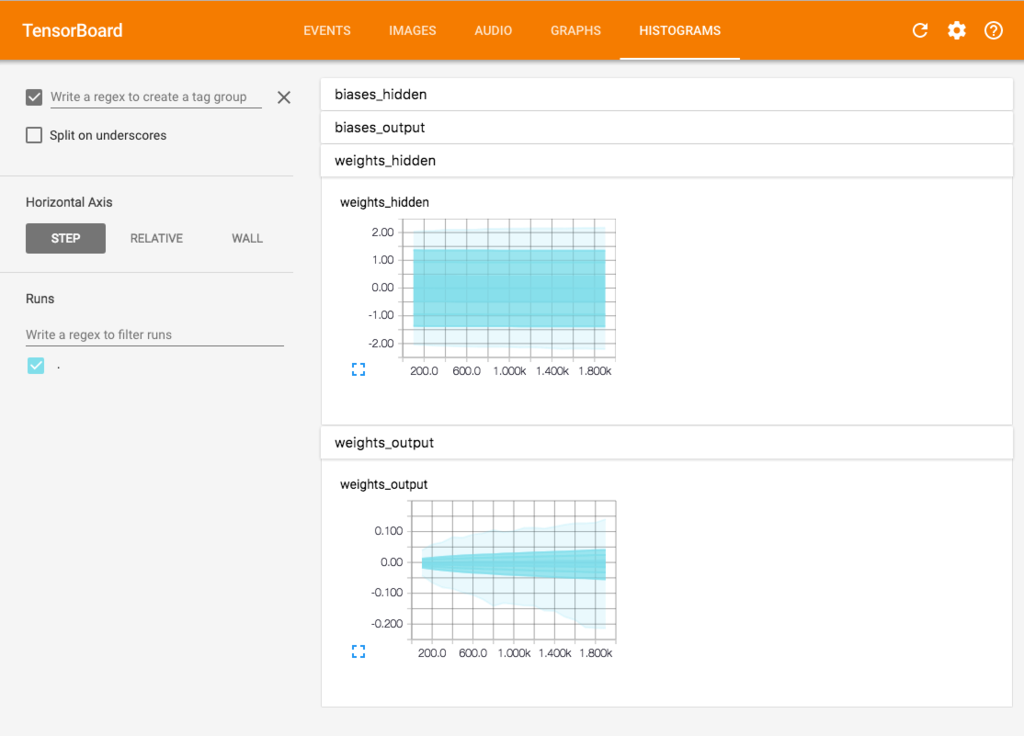Click the weights_hidden chart title text
The image size is (1024, 736).
(x=385, y=202)
